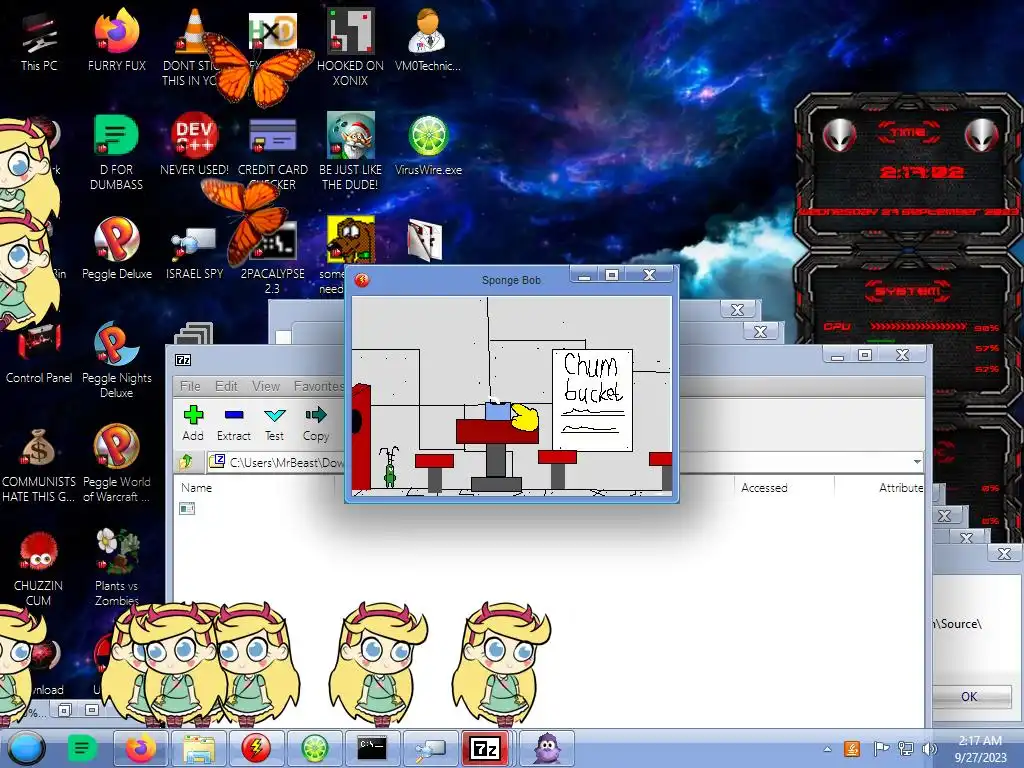Switch to 7-Zip taskbar button

[485, 748]
